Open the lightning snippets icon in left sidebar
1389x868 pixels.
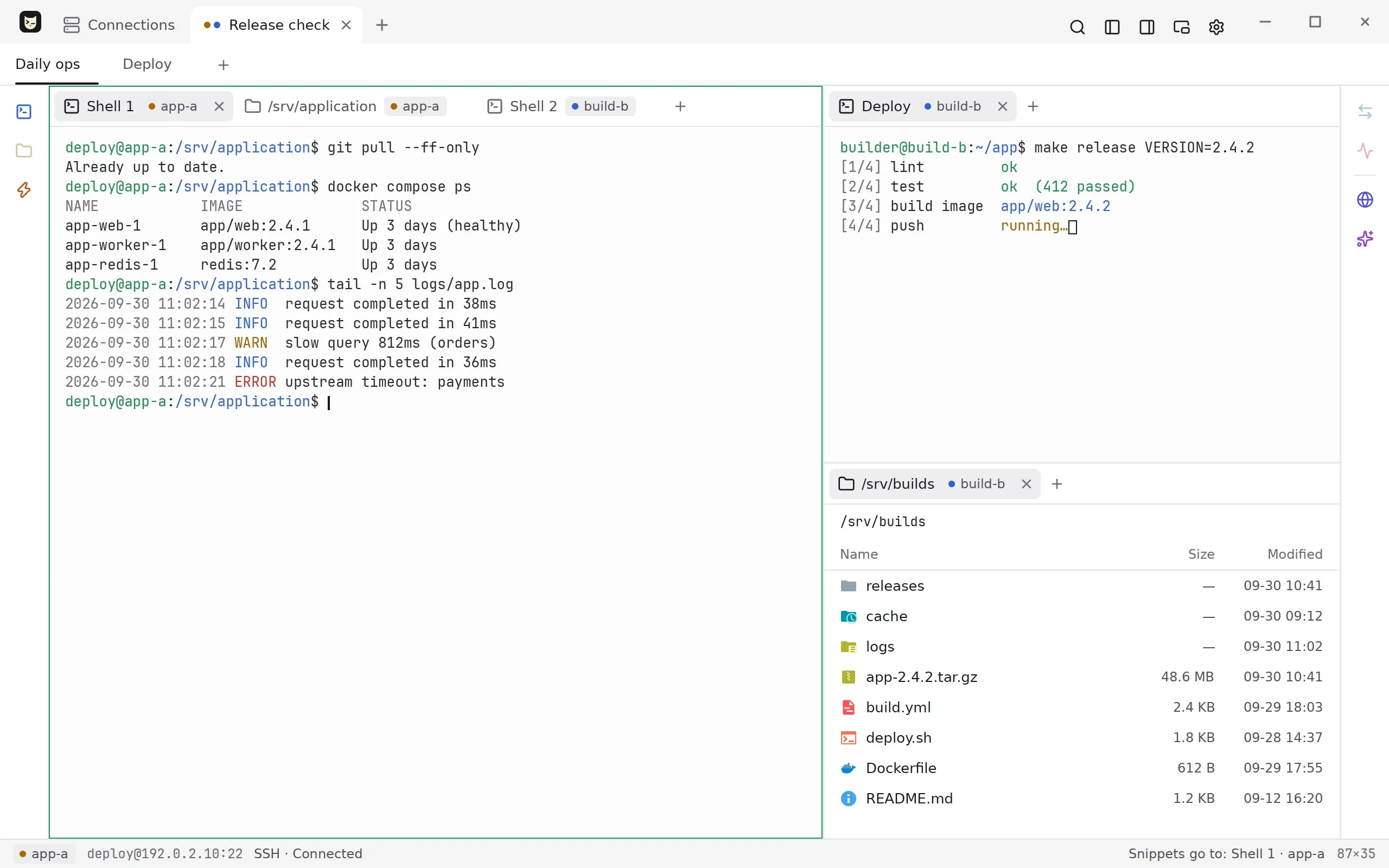(x=24, y=190)
